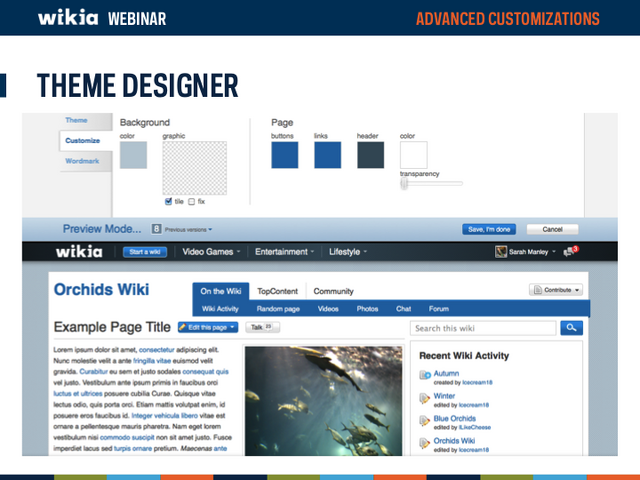
Task: Switch to the Wordmark tab
Action: click(x=82, y=161)
